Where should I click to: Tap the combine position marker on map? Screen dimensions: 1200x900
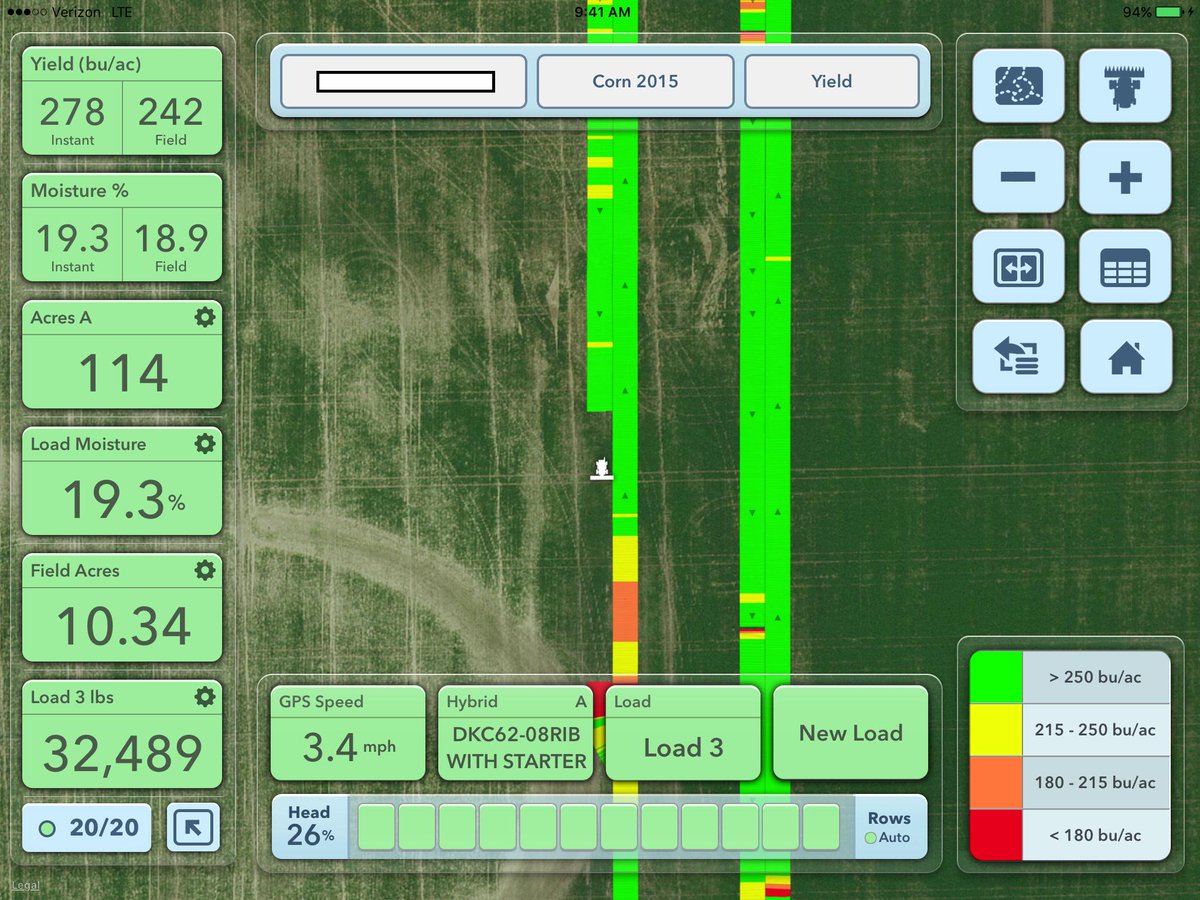601,469
